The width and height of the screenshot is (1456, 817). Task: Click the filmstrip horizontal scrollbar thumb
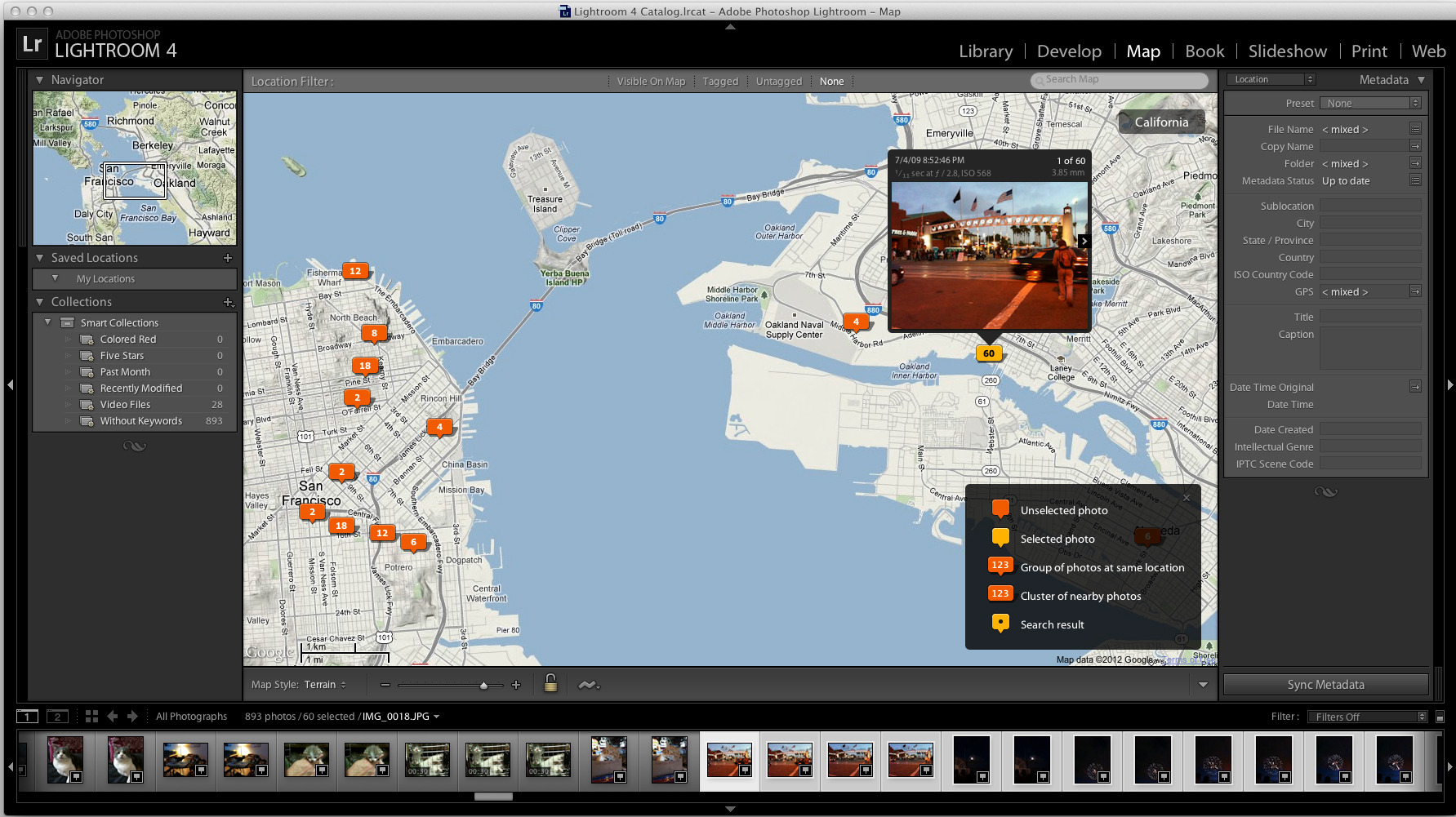[493, 797]
